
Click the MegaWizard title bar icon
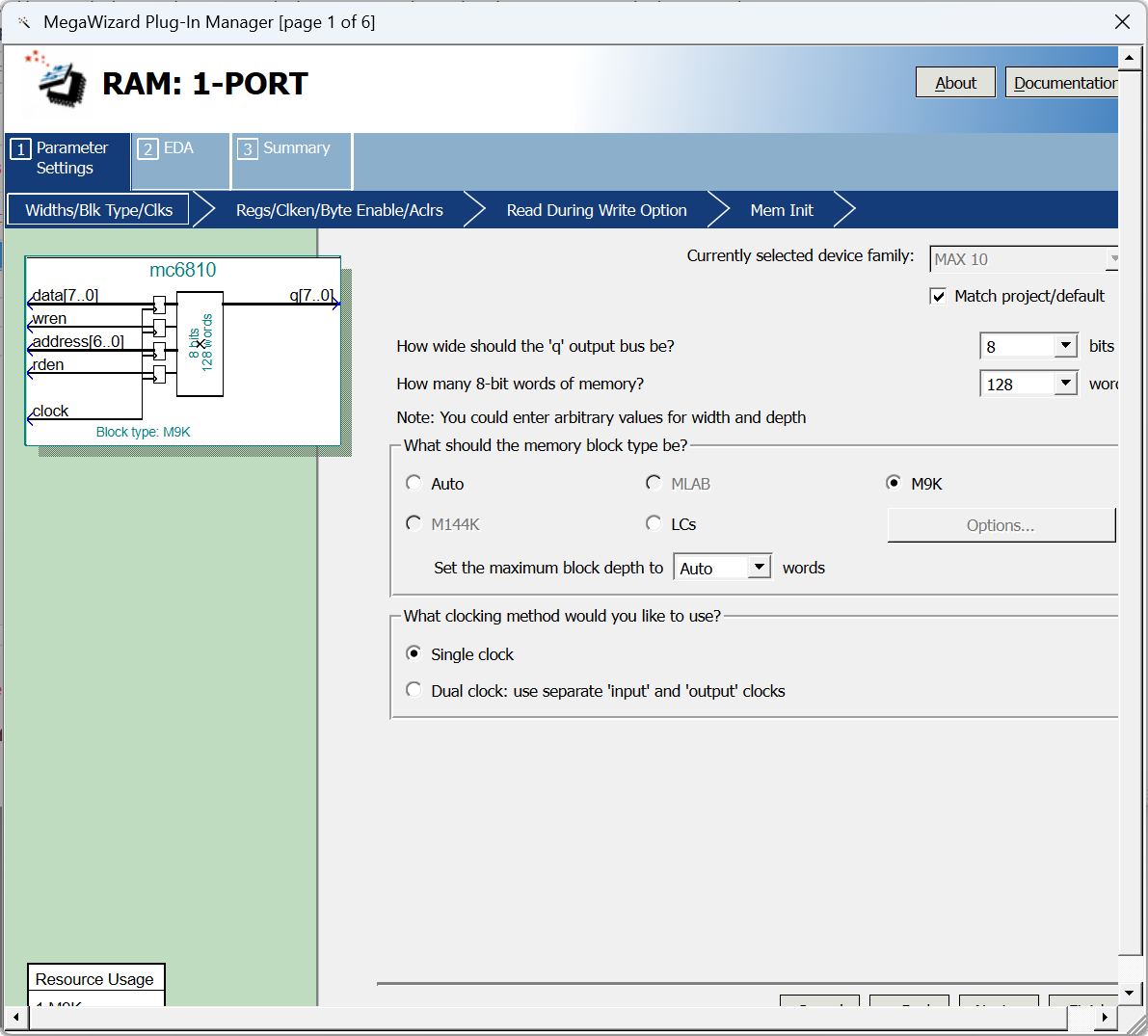(24, 22)
